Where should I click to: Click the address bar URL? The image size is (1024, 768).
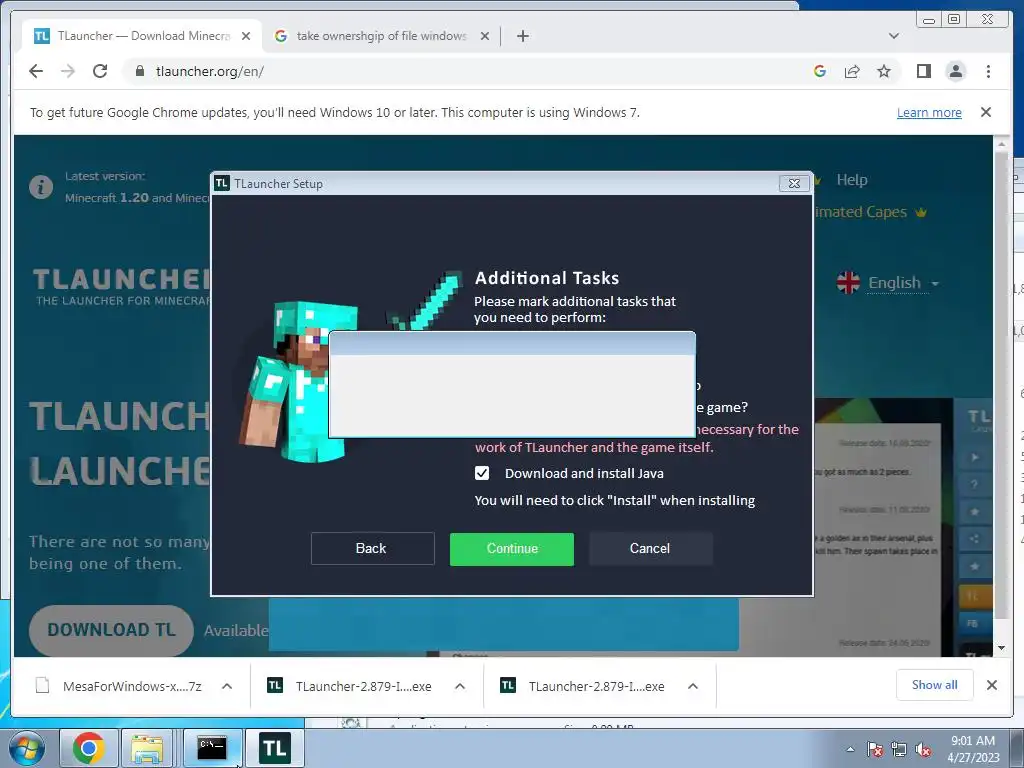210,71
